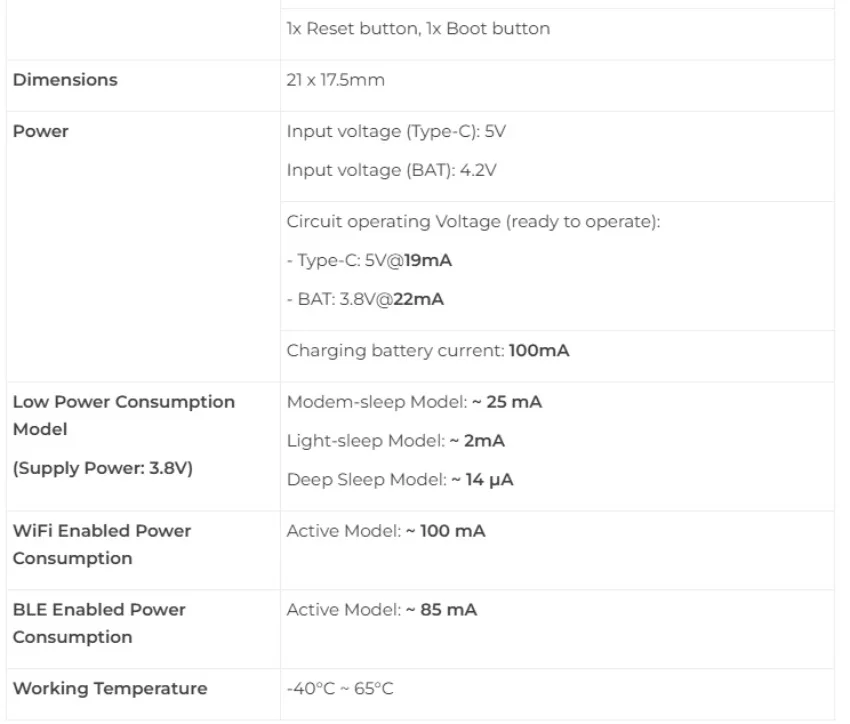The height and width of the screenshot is (724, 850).
Task: Click the Circuit operating Voltage line
Action: pyautogui.click(x=473, y=222)
